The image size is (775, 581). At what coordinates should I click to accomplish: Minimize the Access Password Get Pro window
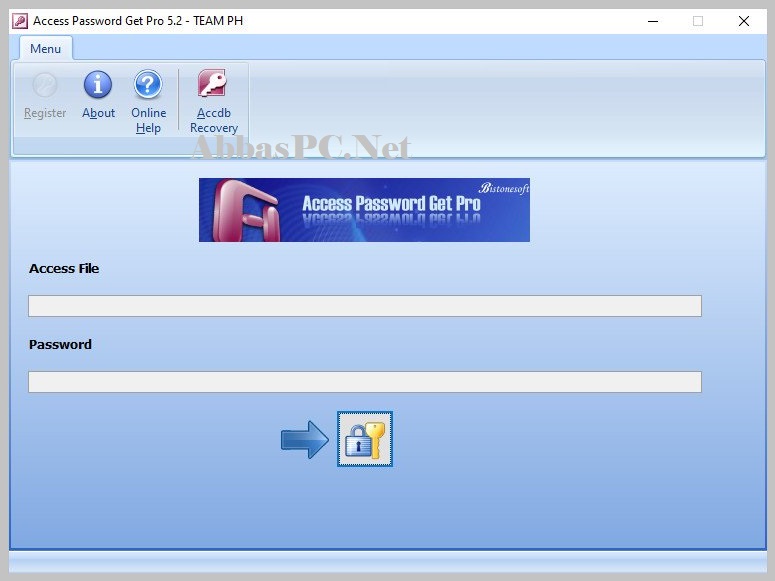(x=653, y=21)
